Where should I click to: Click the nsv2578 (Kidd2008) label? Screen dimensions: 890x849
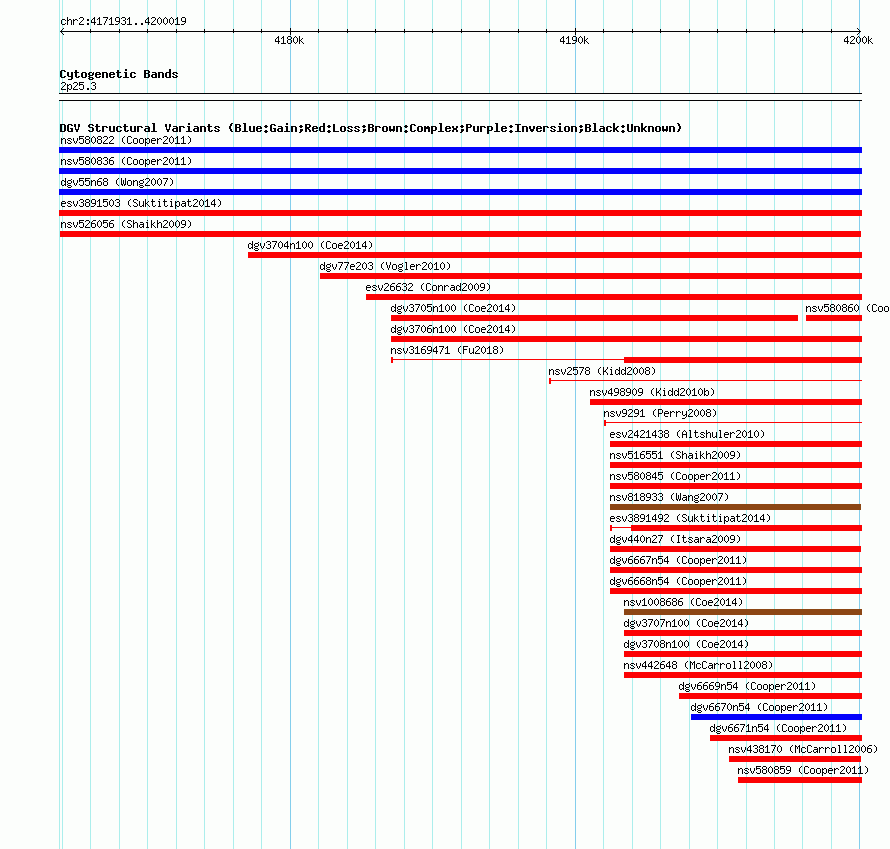tap(602, 371)
